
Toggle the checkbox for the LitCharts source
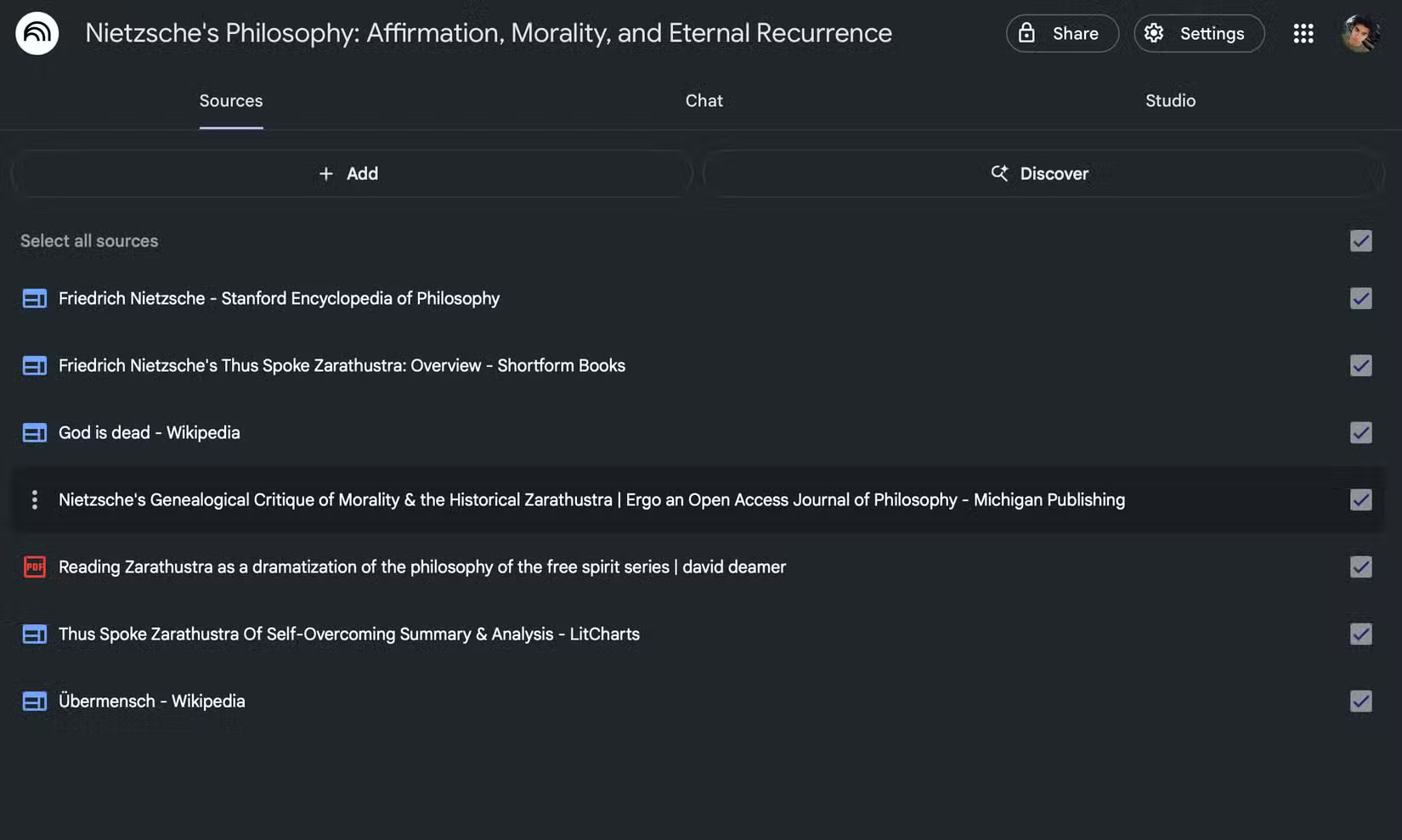click(1360, 634)
